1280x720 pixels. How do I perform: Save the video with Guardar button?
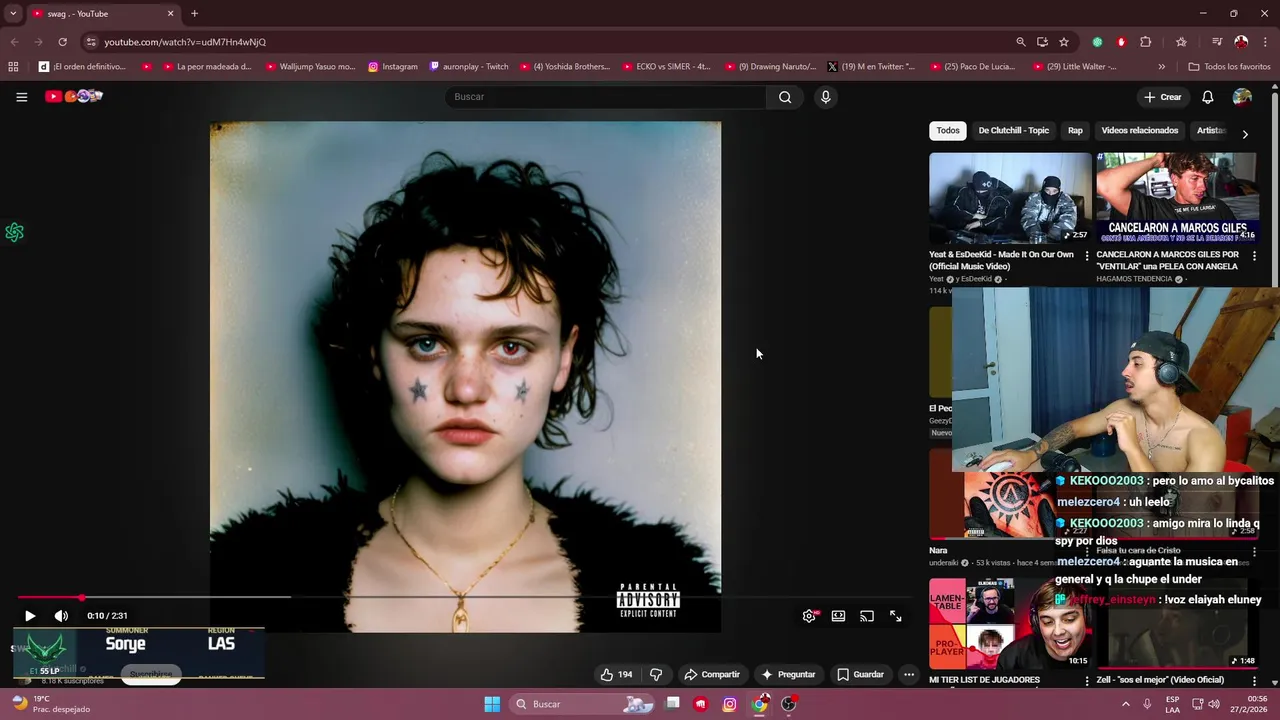click(860, 674)
